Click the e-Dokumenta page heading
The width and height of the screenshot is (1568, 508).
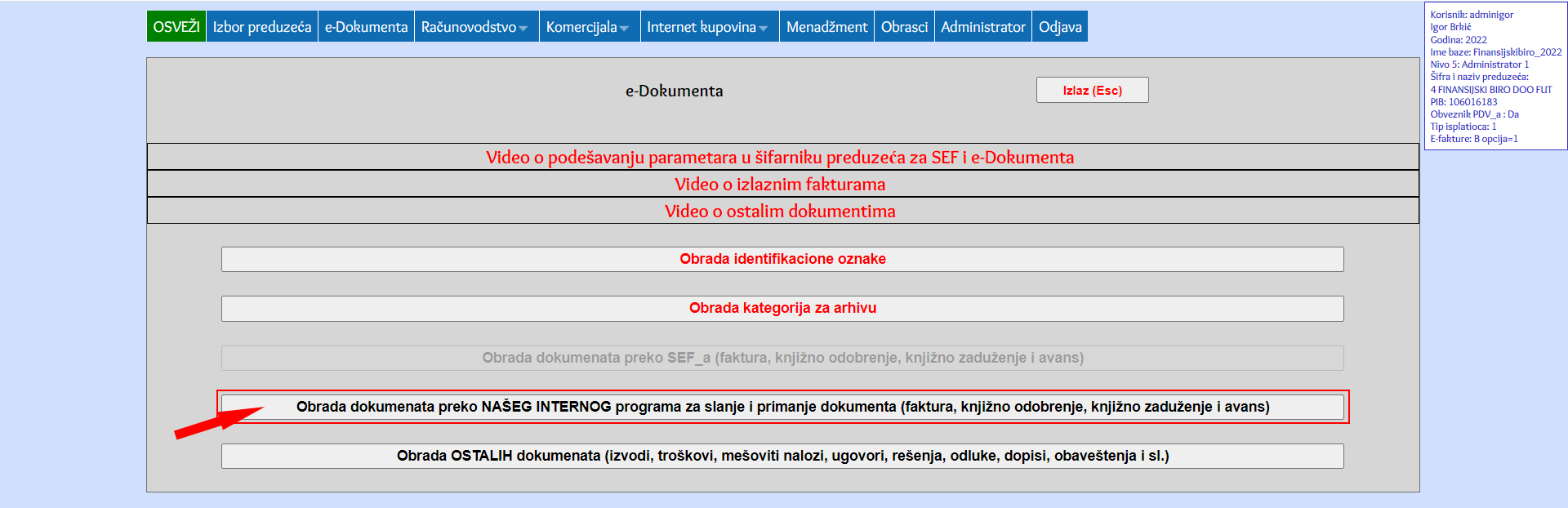click(x=674, y=91)
